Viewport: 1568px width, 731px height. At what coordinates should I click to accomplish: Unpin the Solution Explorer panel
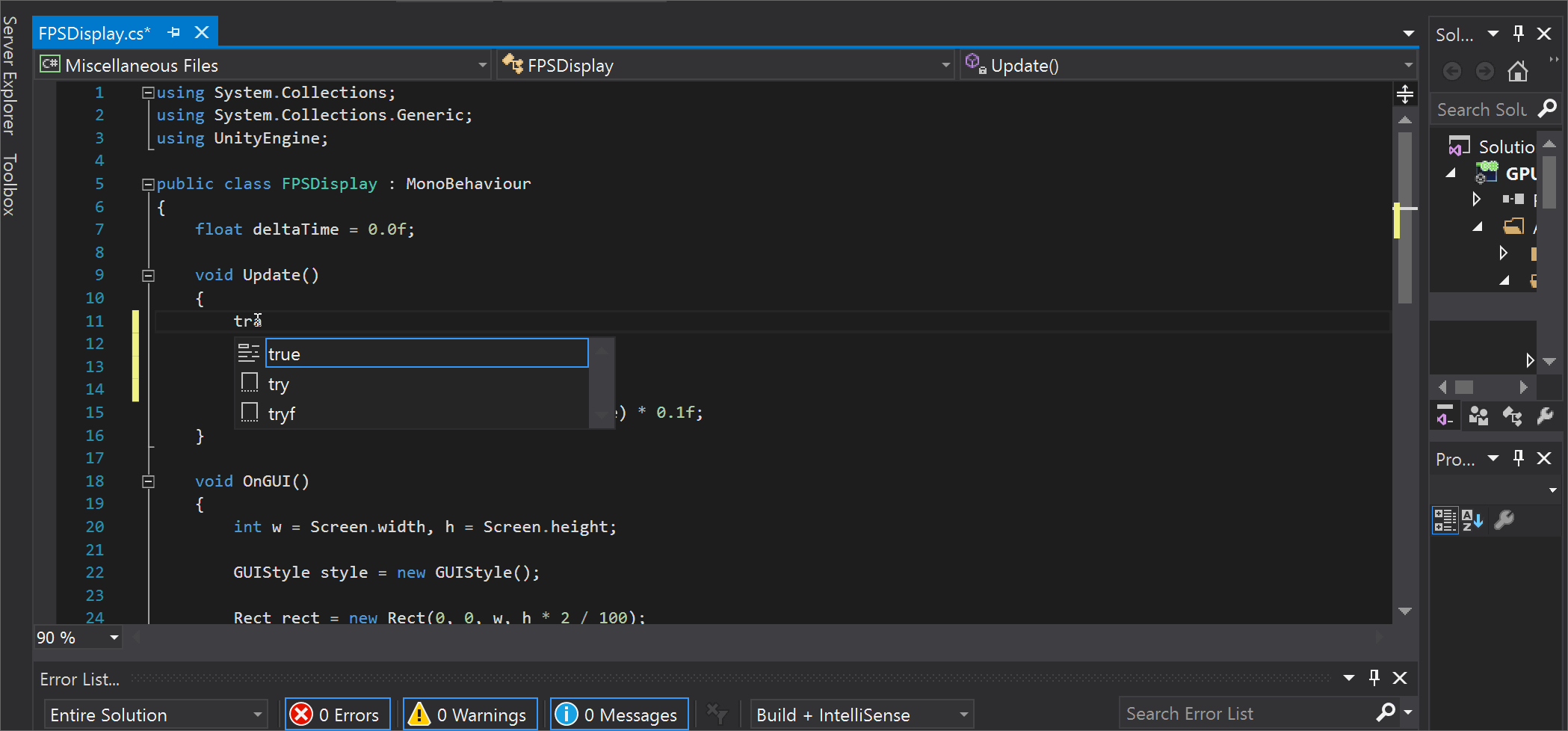1518,34
